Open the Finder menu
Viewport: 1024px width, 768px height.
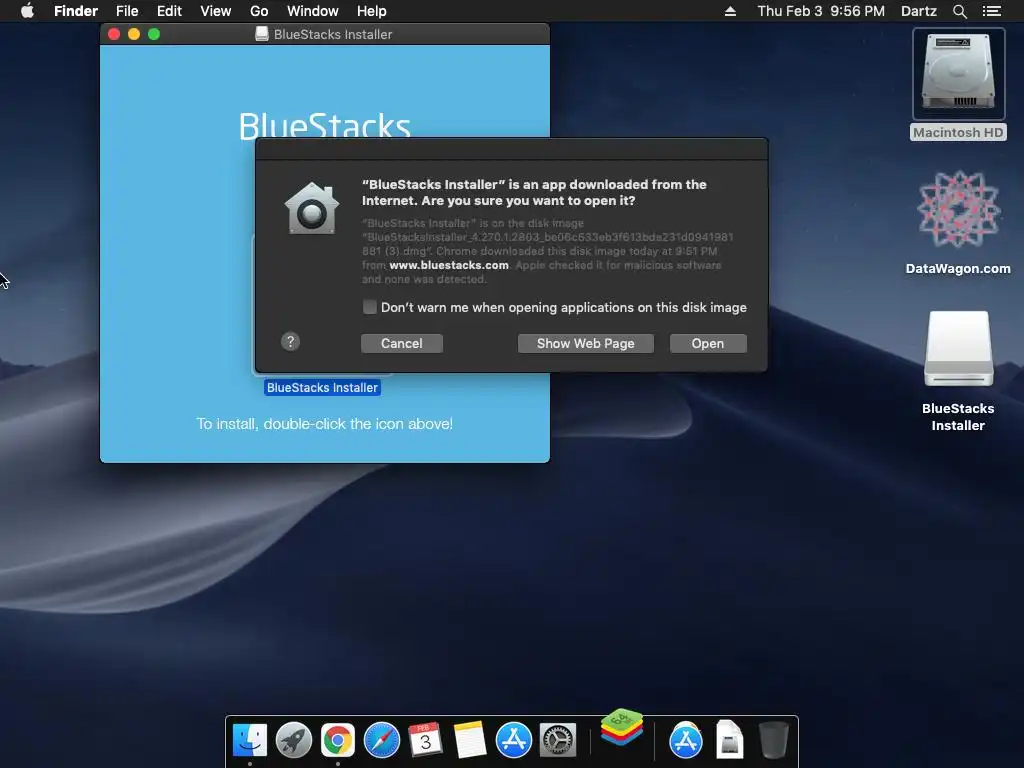click(x=76, y=11)
